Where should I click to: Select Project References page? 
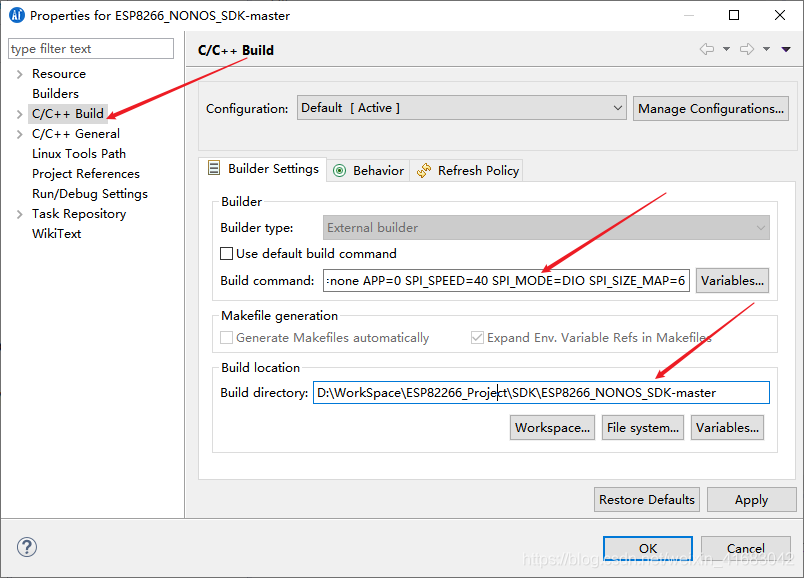tap(86, 174)
